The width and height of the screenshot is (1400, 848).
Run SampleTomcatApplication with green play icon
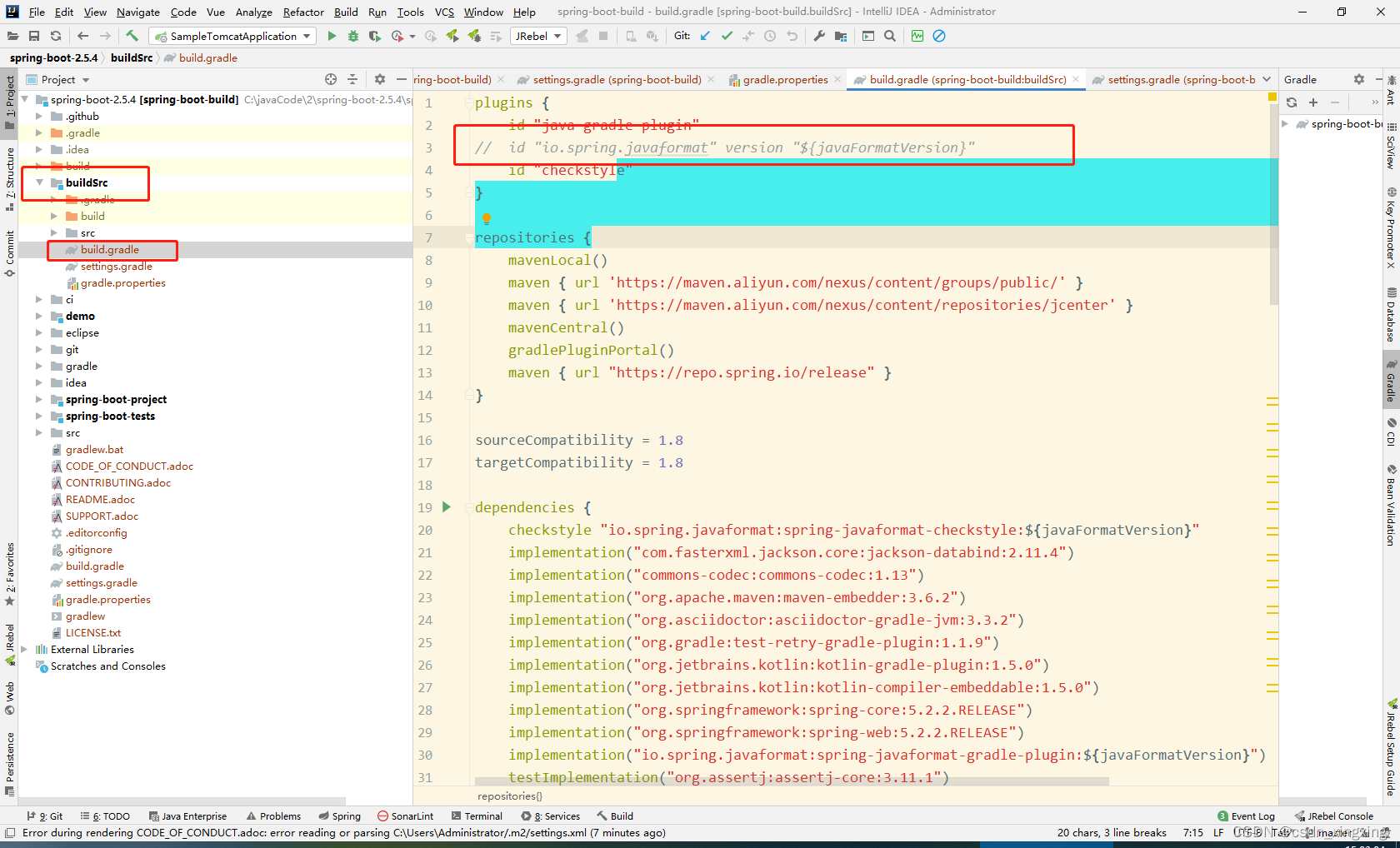click(x=332, y=36)
